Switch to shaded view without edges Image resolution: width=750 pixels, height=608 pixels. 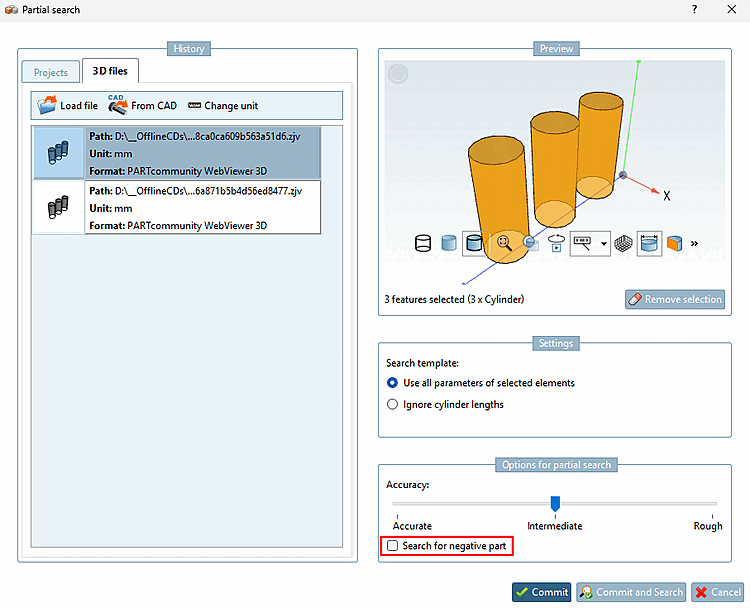[x=449, y=243]
